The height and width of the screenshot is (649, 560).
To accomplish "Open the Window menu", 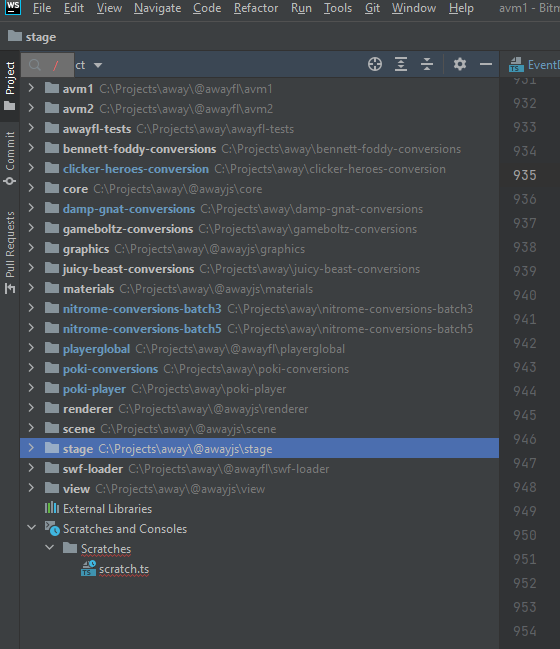I will coord(413,8).
